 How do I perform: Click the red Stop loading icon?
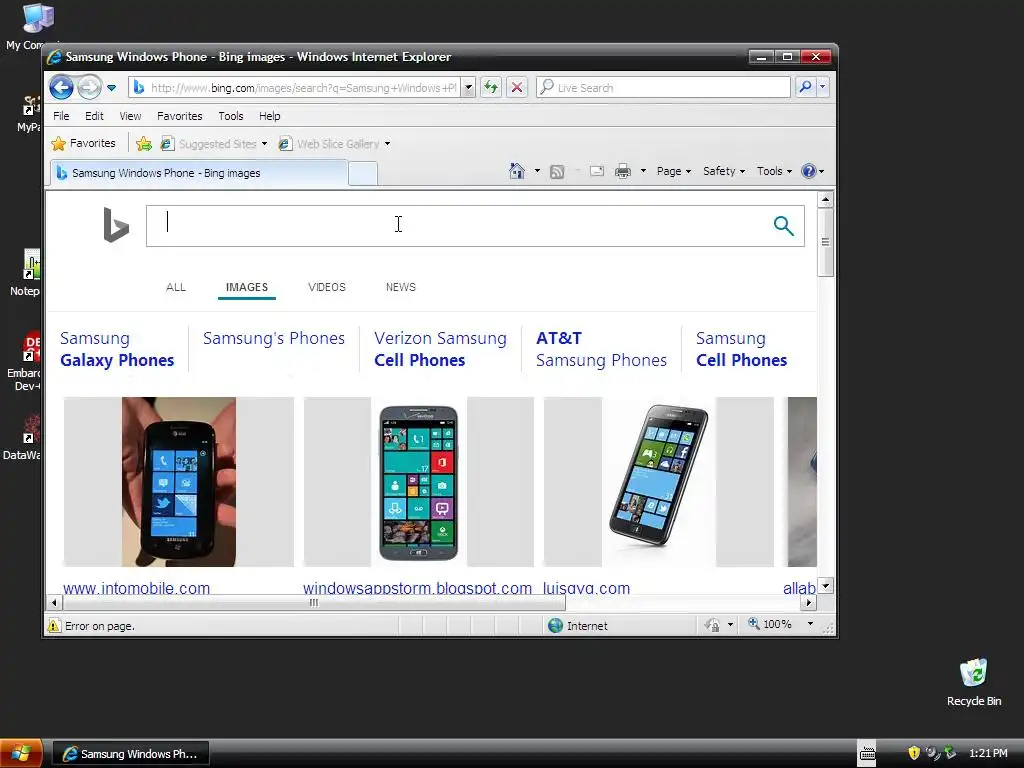click(517, 88)
